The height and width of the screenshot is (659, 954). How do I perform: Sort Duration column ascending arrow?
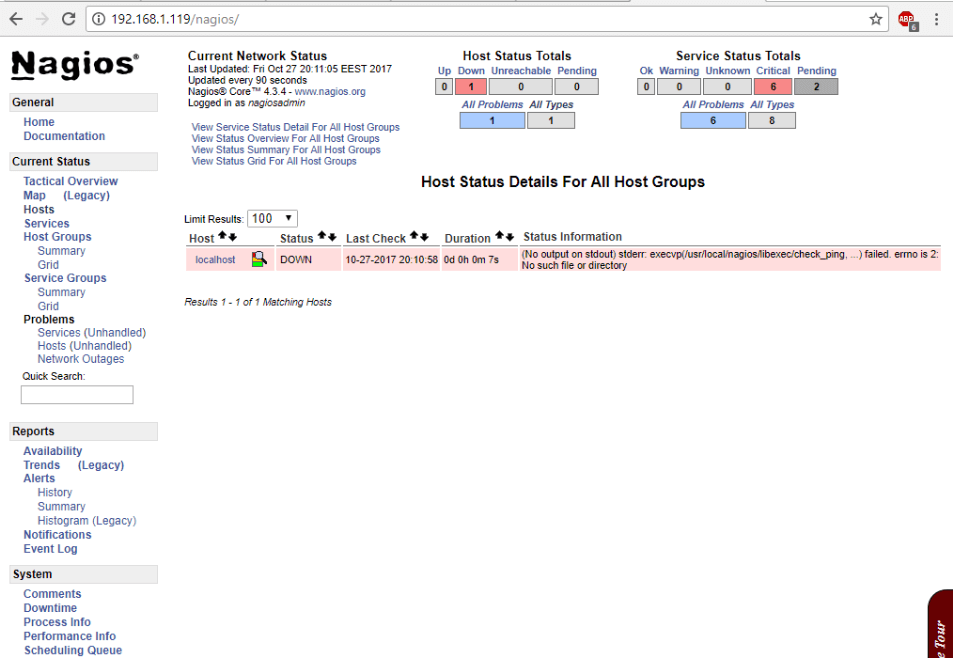click(500, 236)
